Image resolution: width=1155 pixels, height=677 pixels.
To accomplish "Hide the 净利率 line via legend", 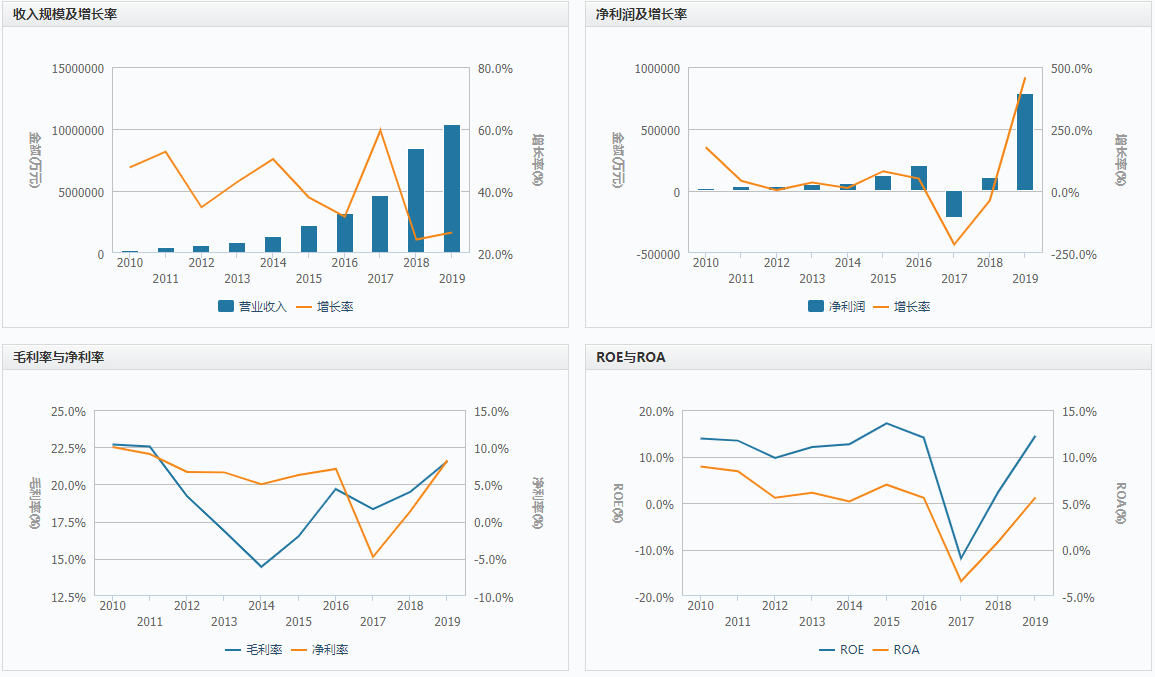I will 320,650.
